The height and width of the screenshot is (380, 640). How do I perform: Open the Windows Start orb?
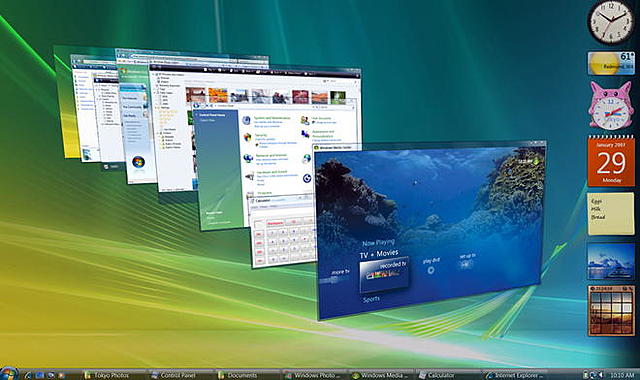point(8,374)
